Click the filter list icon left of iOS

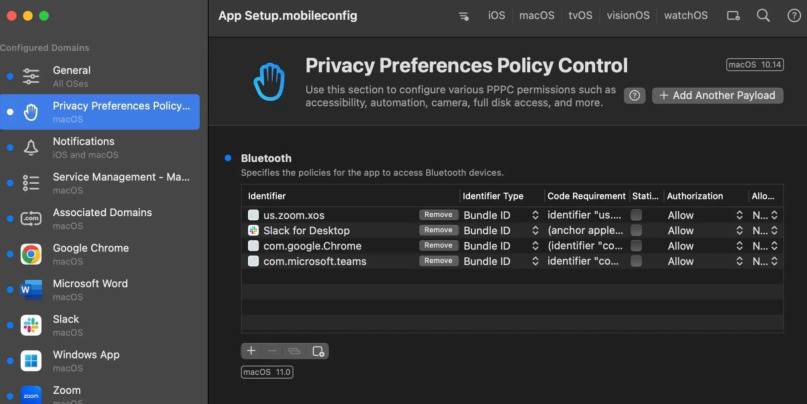[464, 16]
